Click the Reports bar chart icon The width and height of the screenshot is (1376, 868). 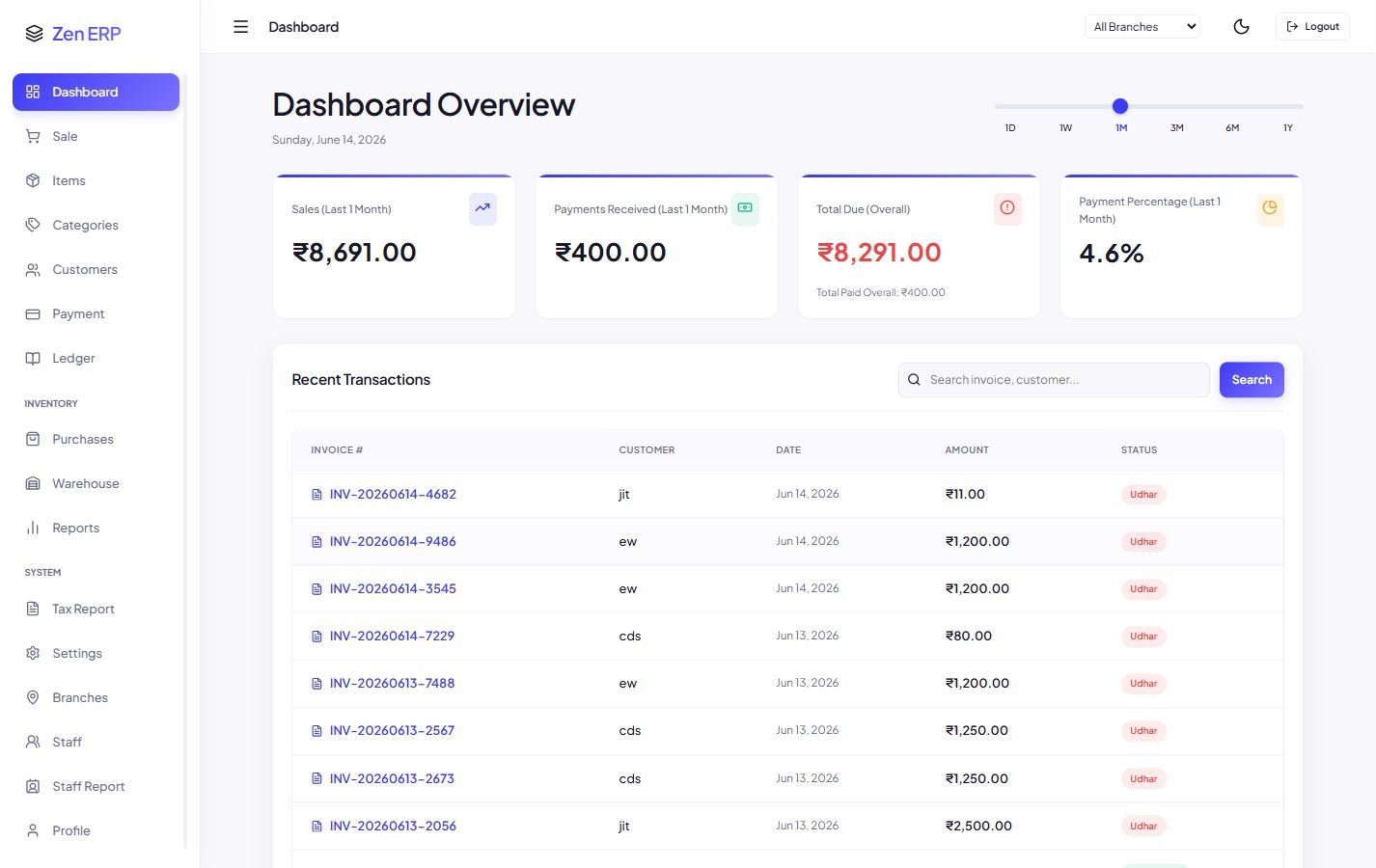[x=33, y=528]
